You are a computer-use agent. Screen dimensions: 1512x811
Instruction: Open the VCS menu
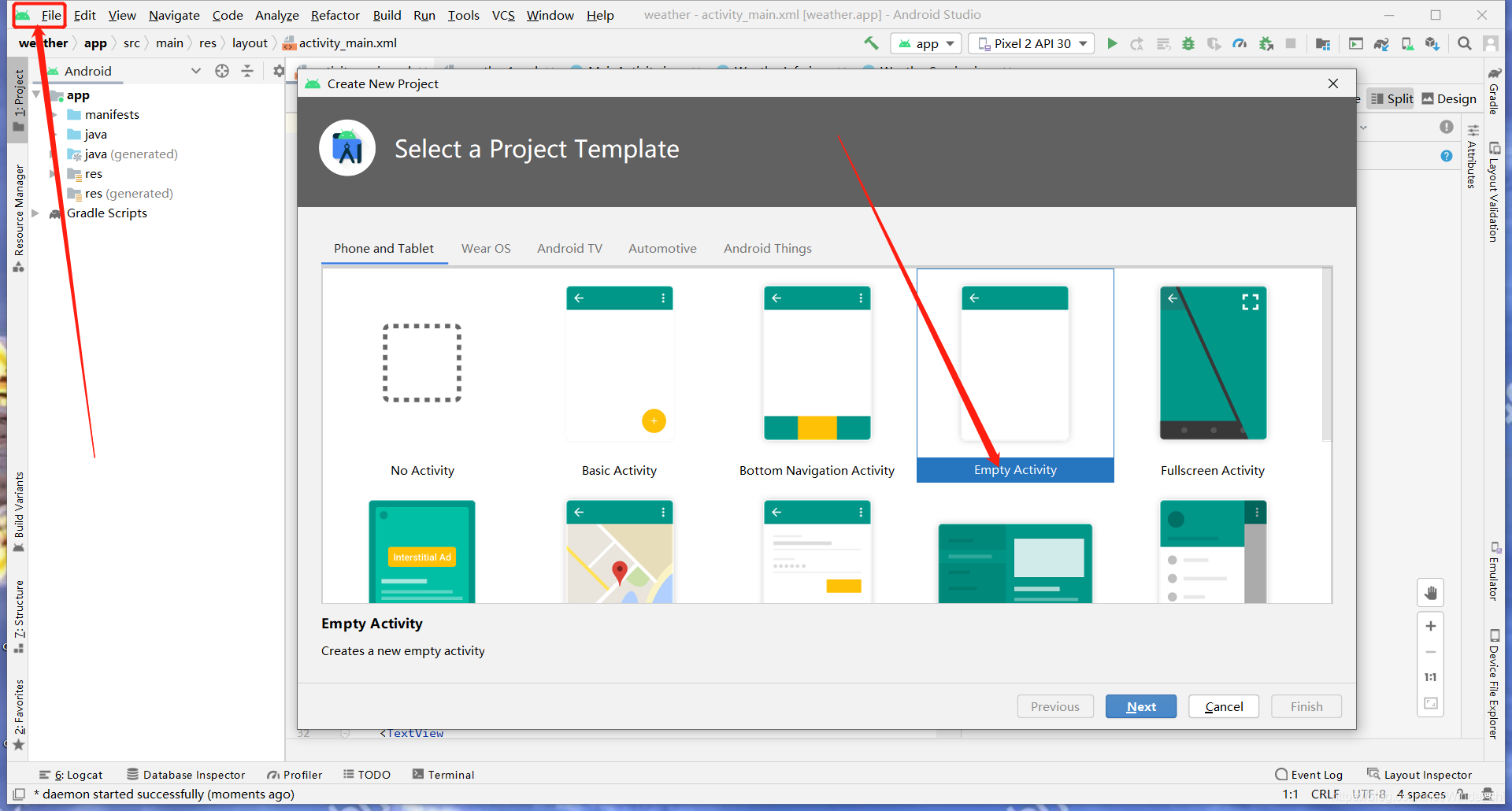coord(503,15)
